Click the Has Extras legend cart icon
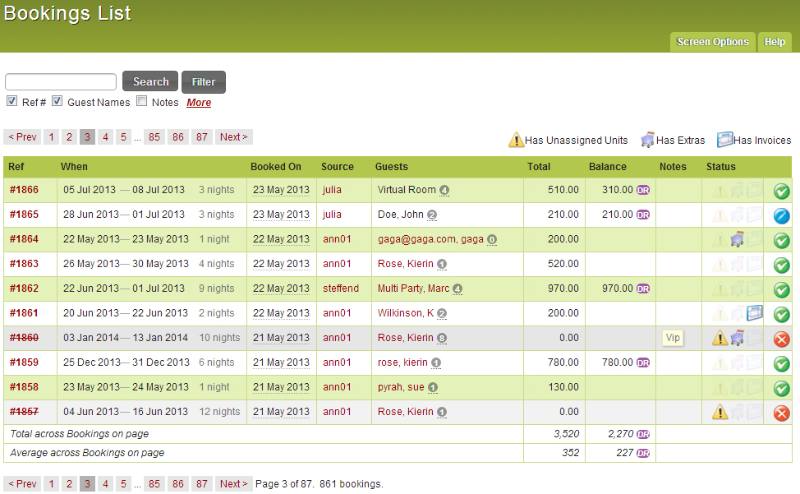This screenshot has height=494, width=800. pos(647,139)
